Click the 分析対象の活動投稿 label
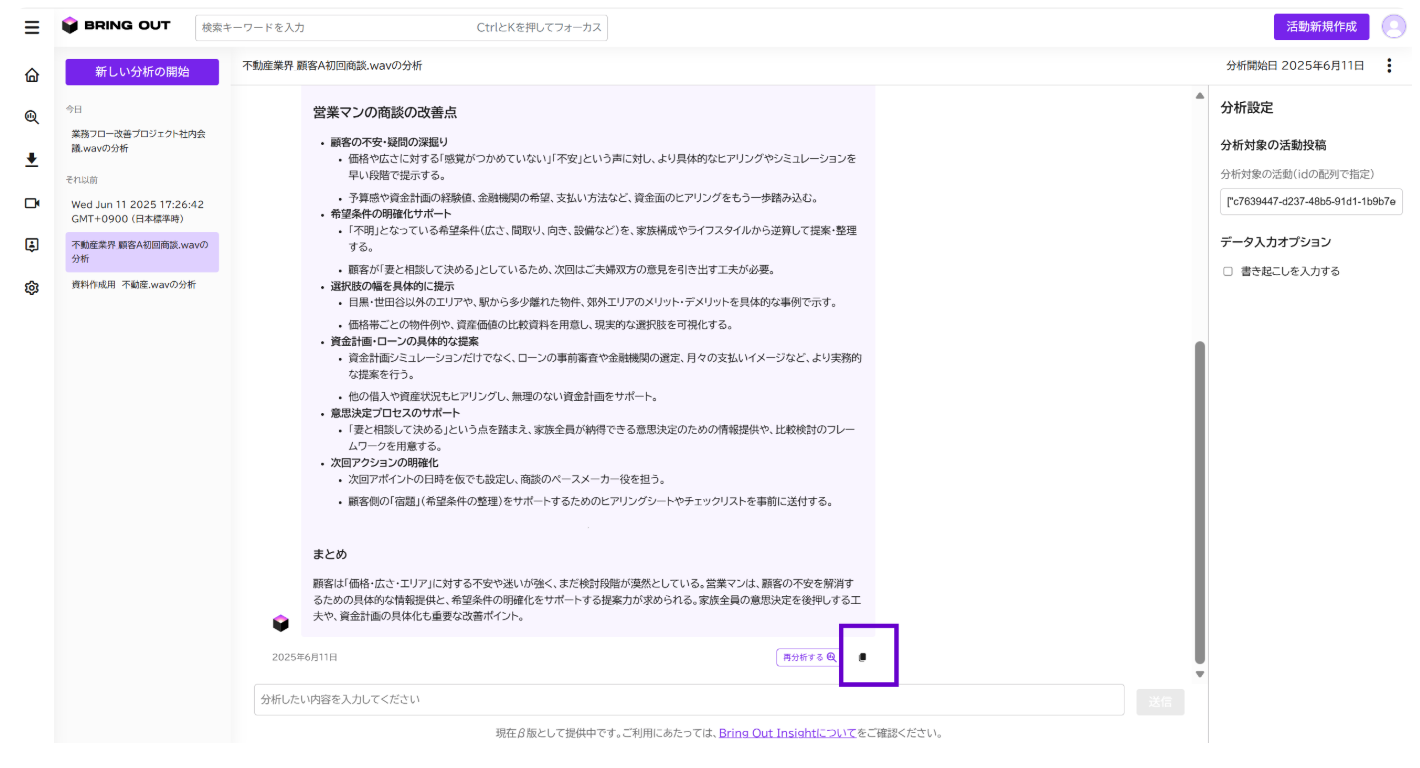 pyautogui.click(x=1273, y=145)
